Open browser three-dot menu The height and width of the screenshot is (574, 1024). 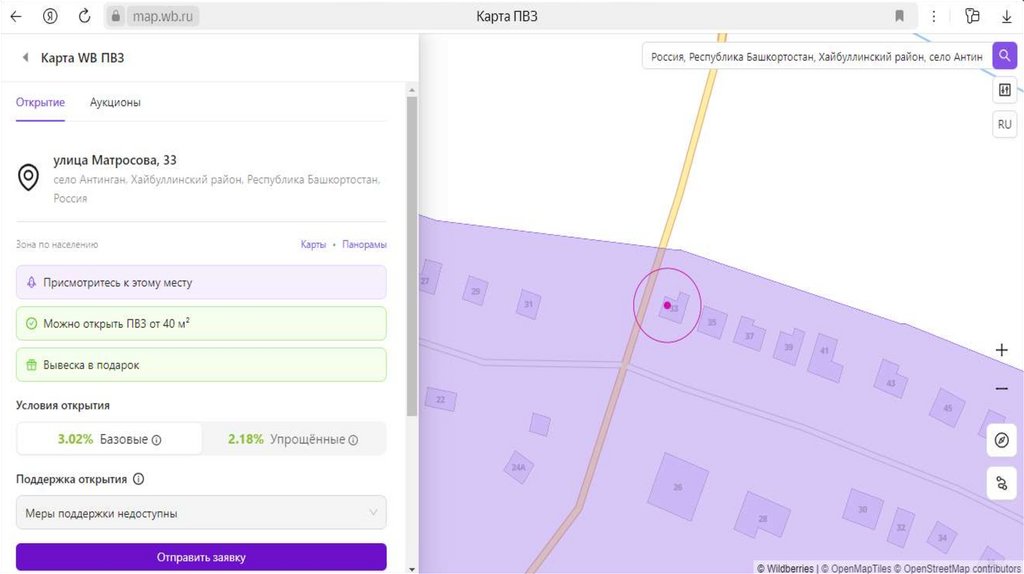[x=934, y=17]
